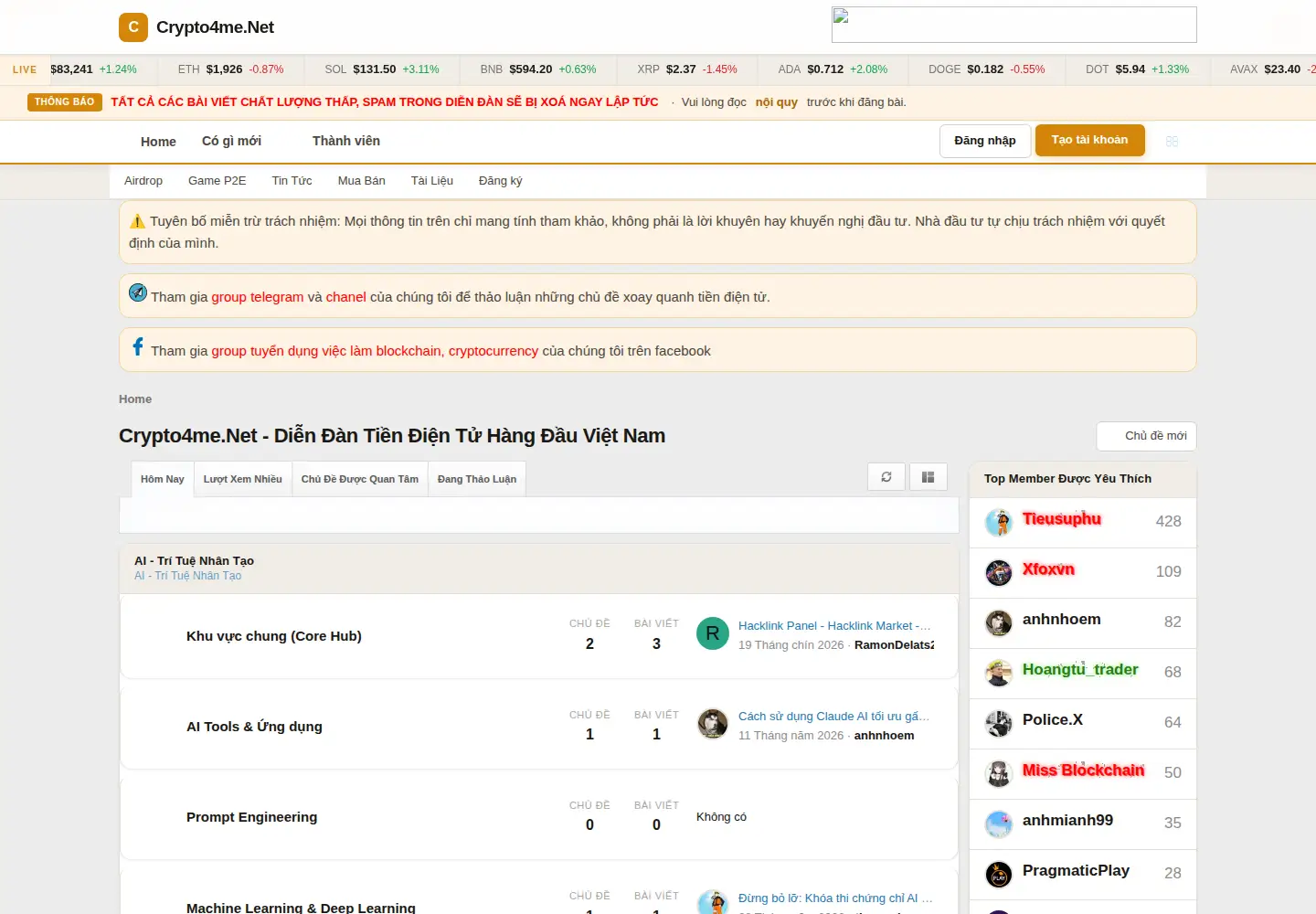Open AI Tools & Ứng dụng forum
Screen dimensions: 1316x914
click(254, 727)
